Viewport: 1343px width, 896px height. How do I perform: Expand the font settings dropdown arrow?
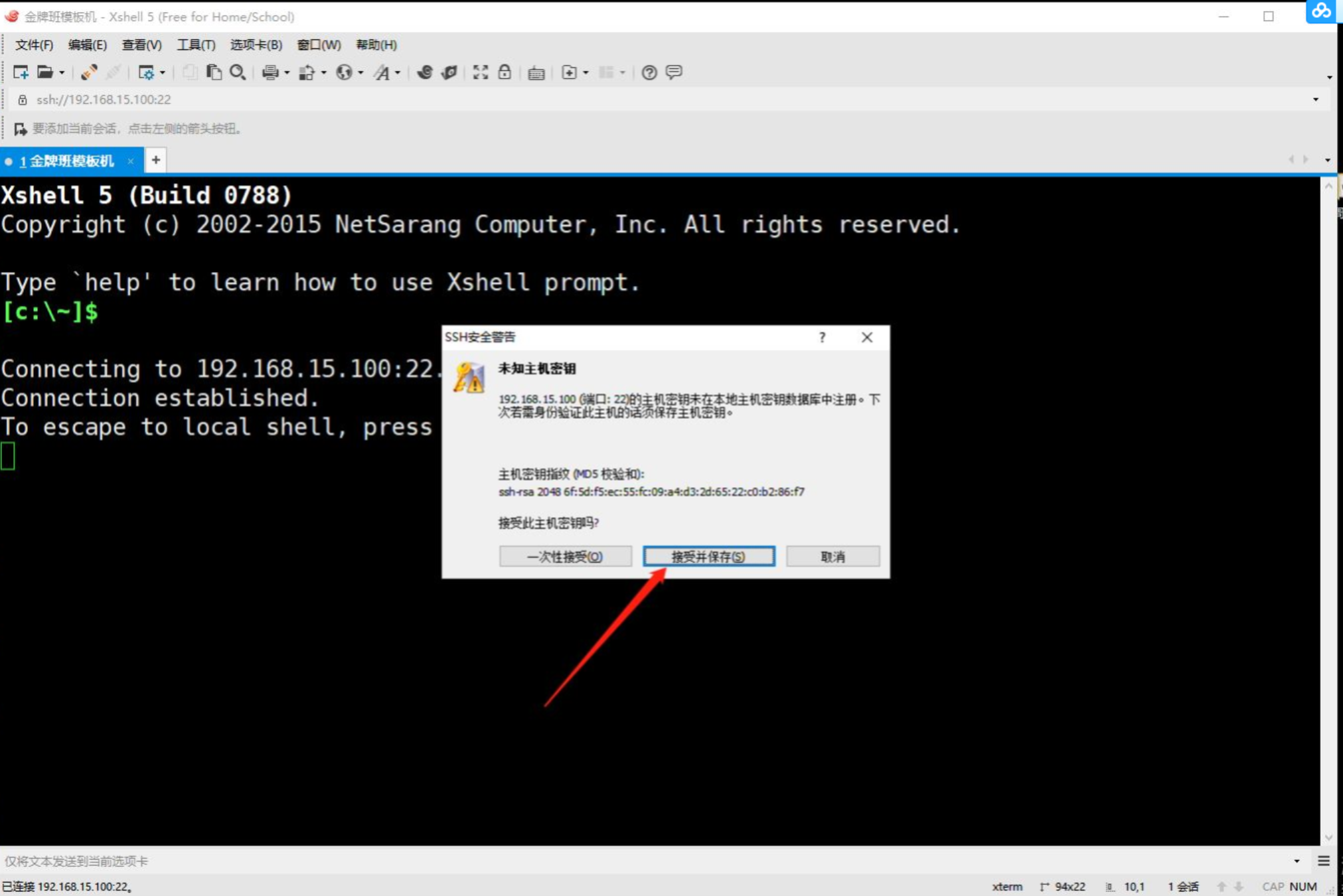[398, 73]
